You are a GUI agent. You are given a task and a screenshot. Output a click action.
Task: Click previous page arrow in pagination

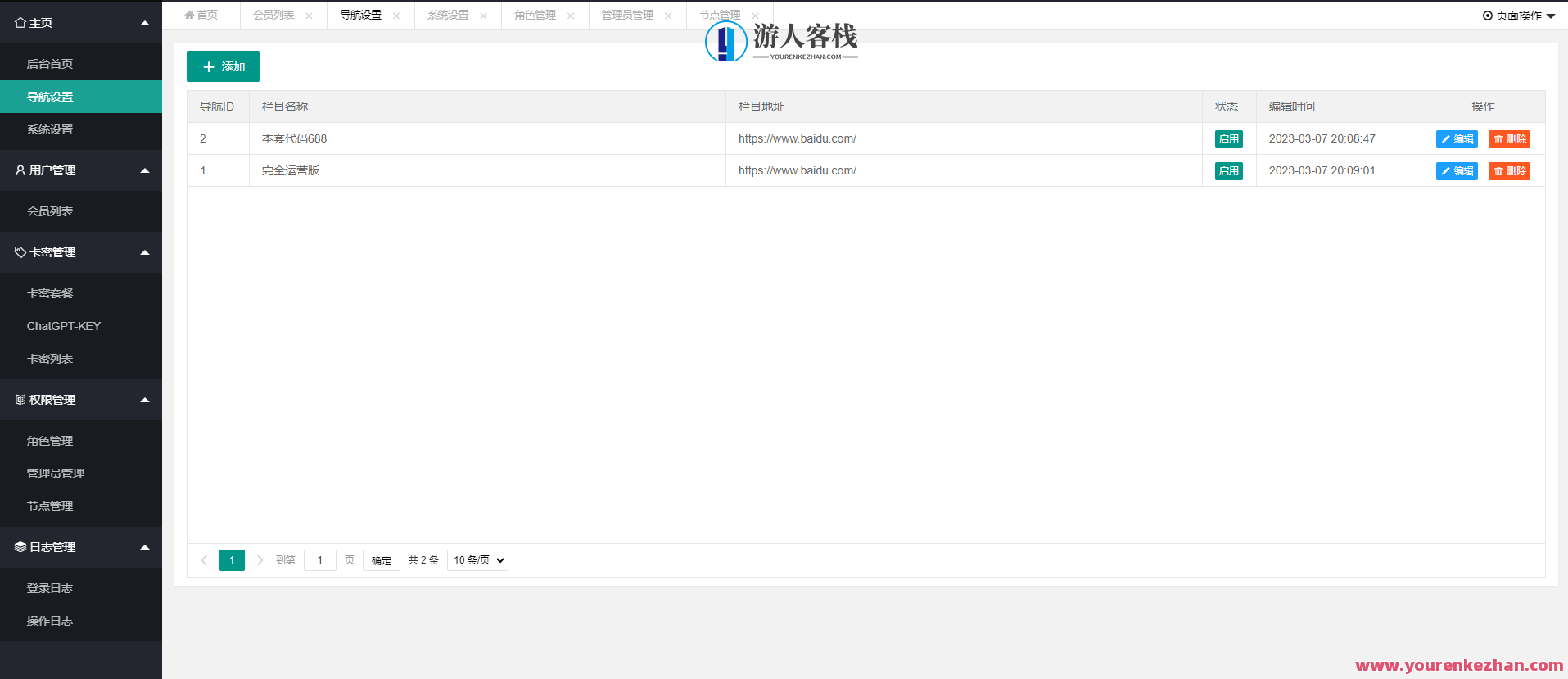204,560
